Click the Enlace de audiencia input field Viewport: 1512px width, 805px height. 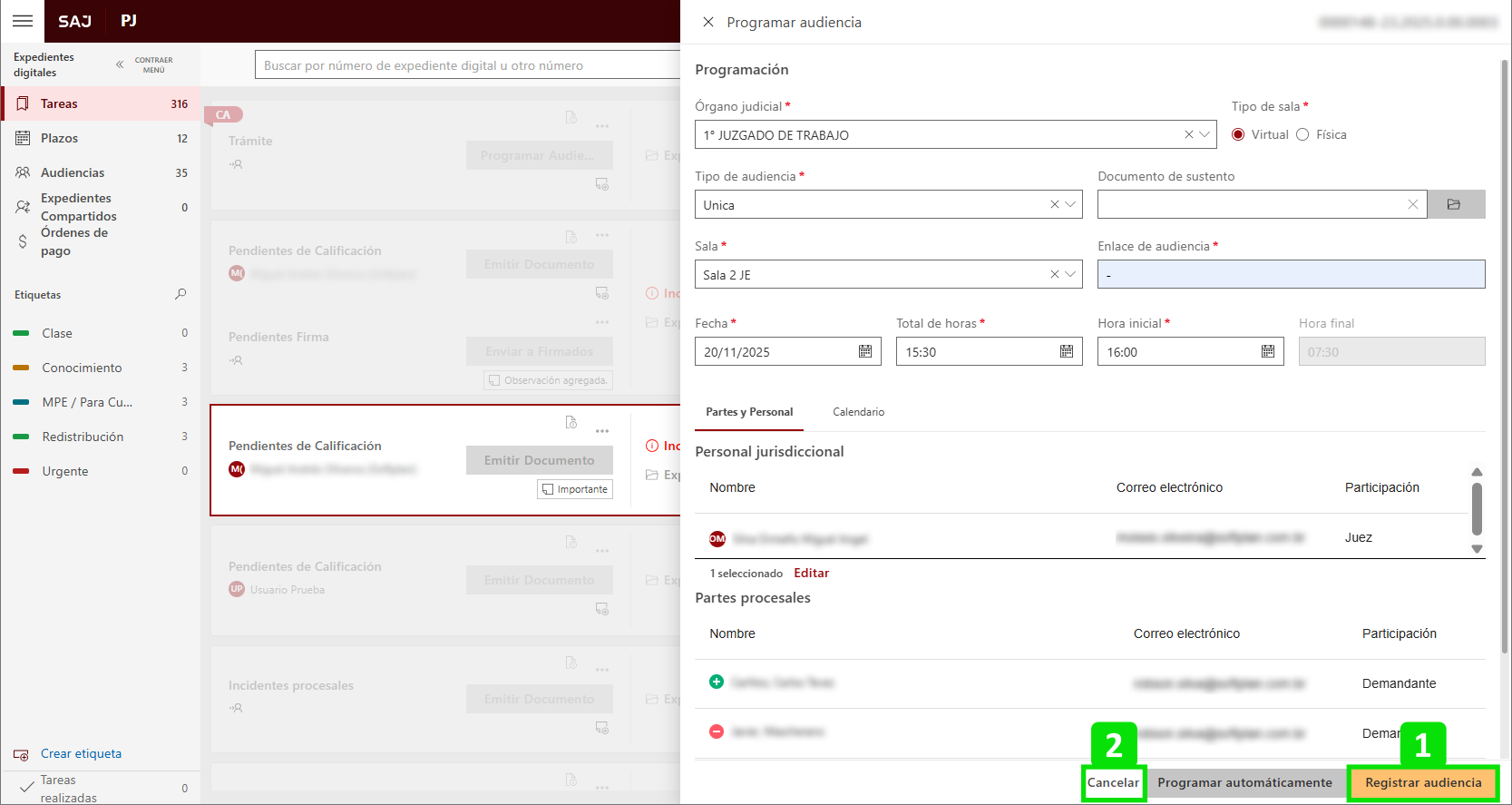[x=1291, y=274]
